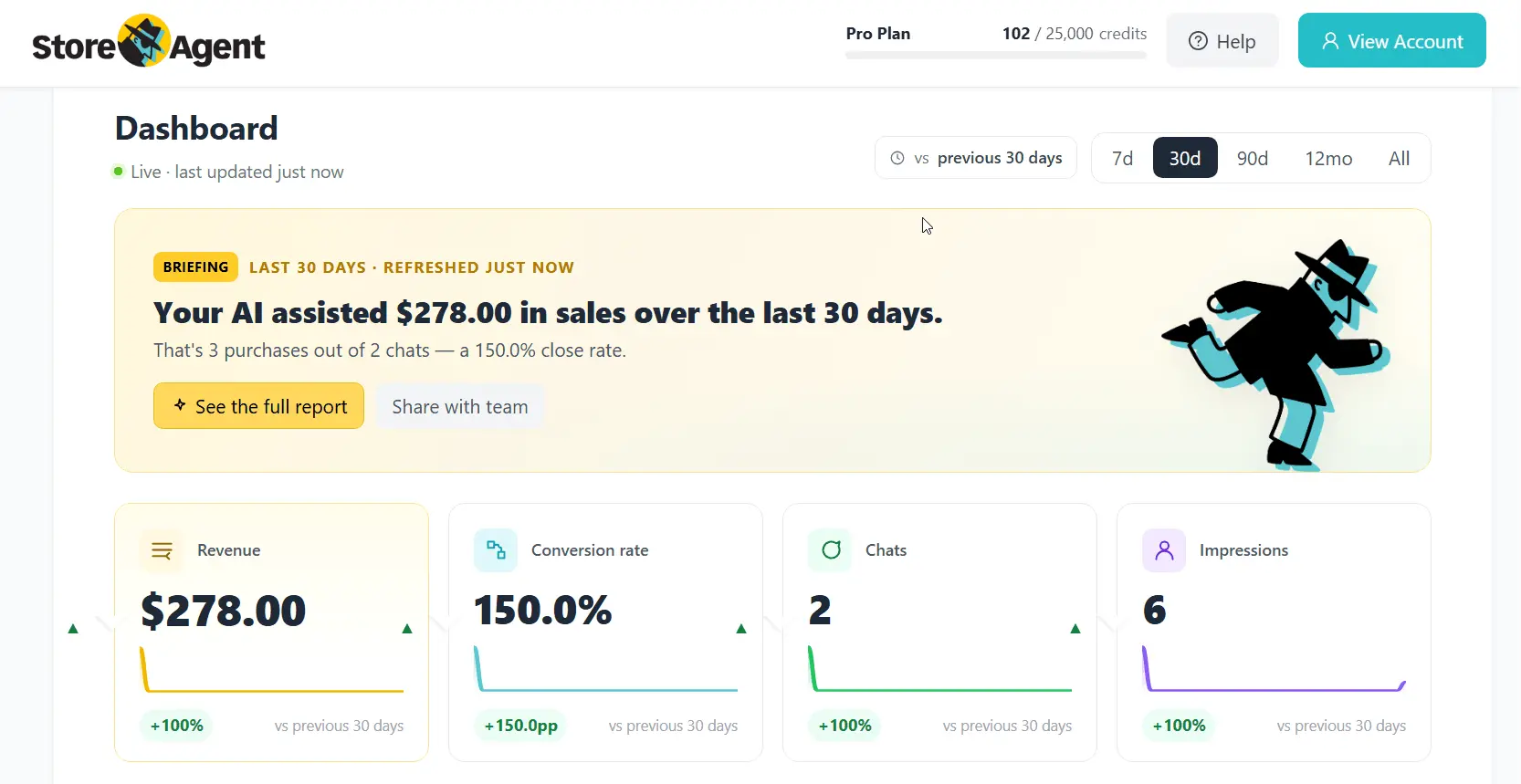Click the BRIEFING badge
1521x784 pixels.
(x=195, y=267)
